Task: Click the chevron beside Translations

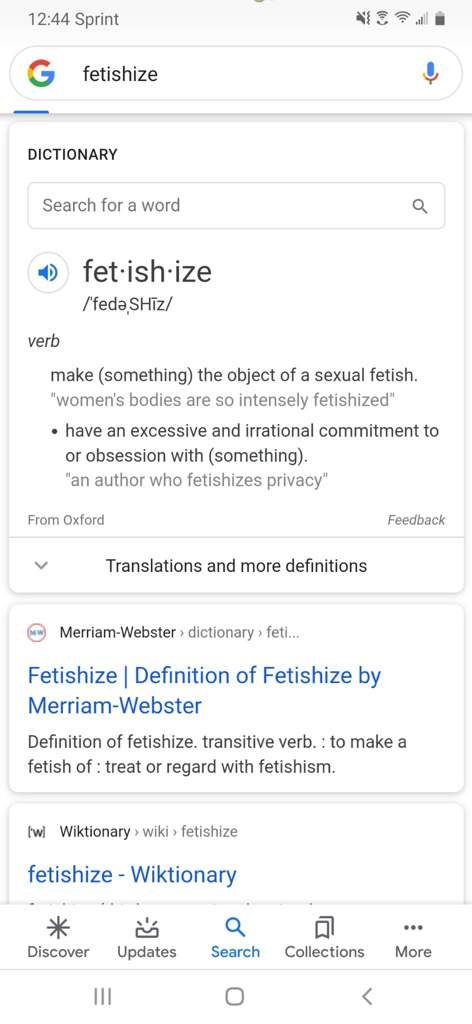Action: click(41, 566)
